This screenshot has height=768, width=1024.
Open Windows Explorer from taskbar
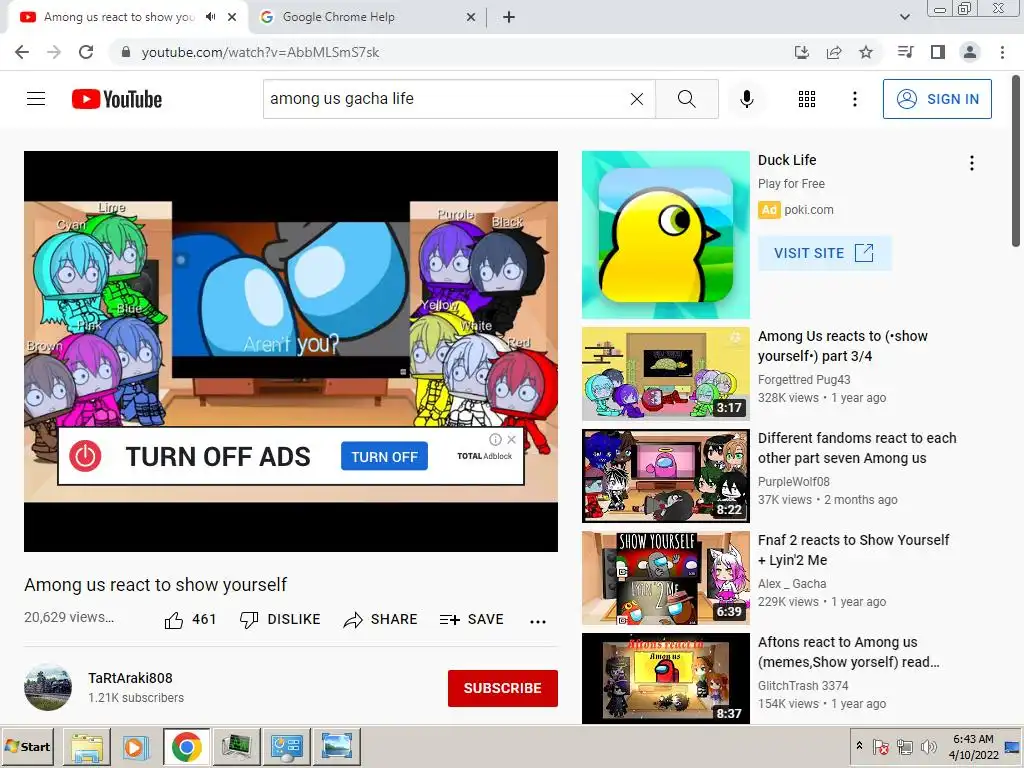86,746
